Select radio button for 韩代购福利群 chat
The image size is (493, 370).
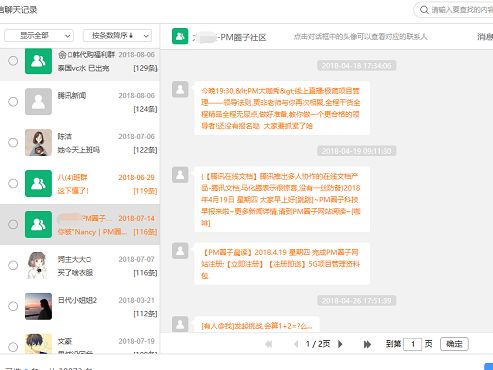tap(13, 61)
